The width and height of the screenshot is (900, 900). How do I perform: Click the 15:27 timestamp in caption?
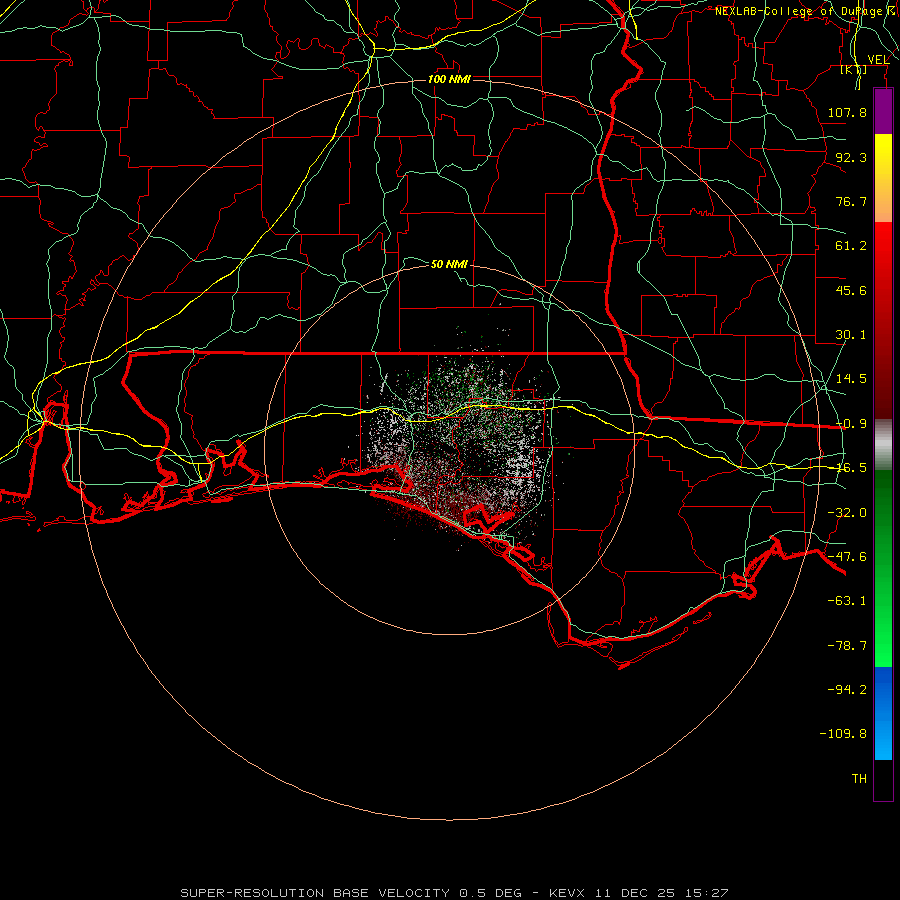(707, 893)
